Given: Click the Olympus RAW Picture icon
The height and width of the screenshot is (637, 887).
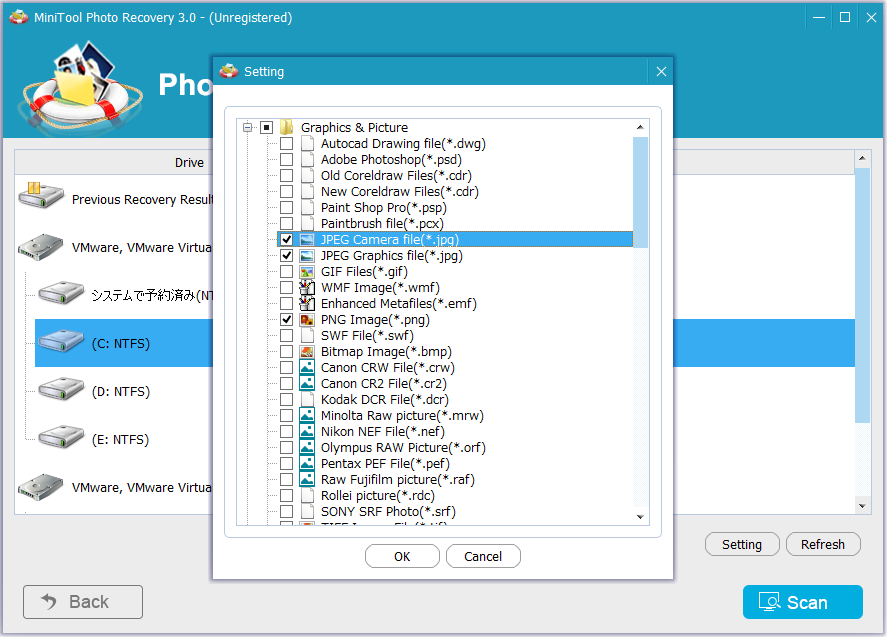Looking at the screenshot, I should pyautogui.click(x=307, y=447).
